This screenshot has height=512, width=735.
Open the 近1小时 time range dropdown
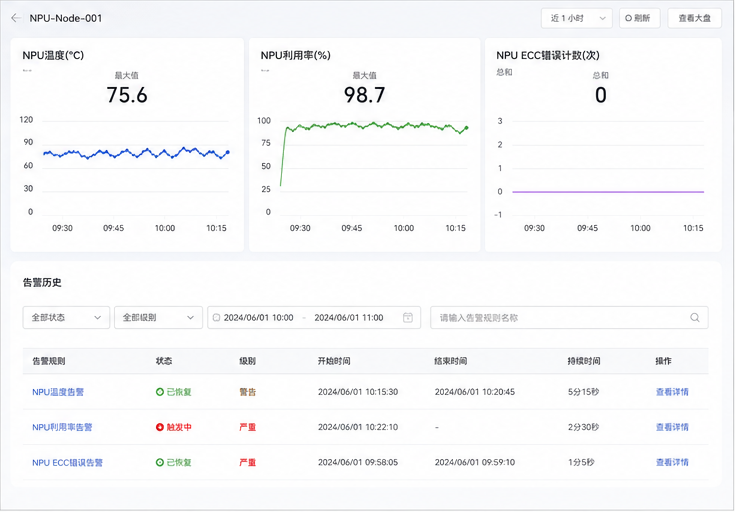click(x=577, y=18)
